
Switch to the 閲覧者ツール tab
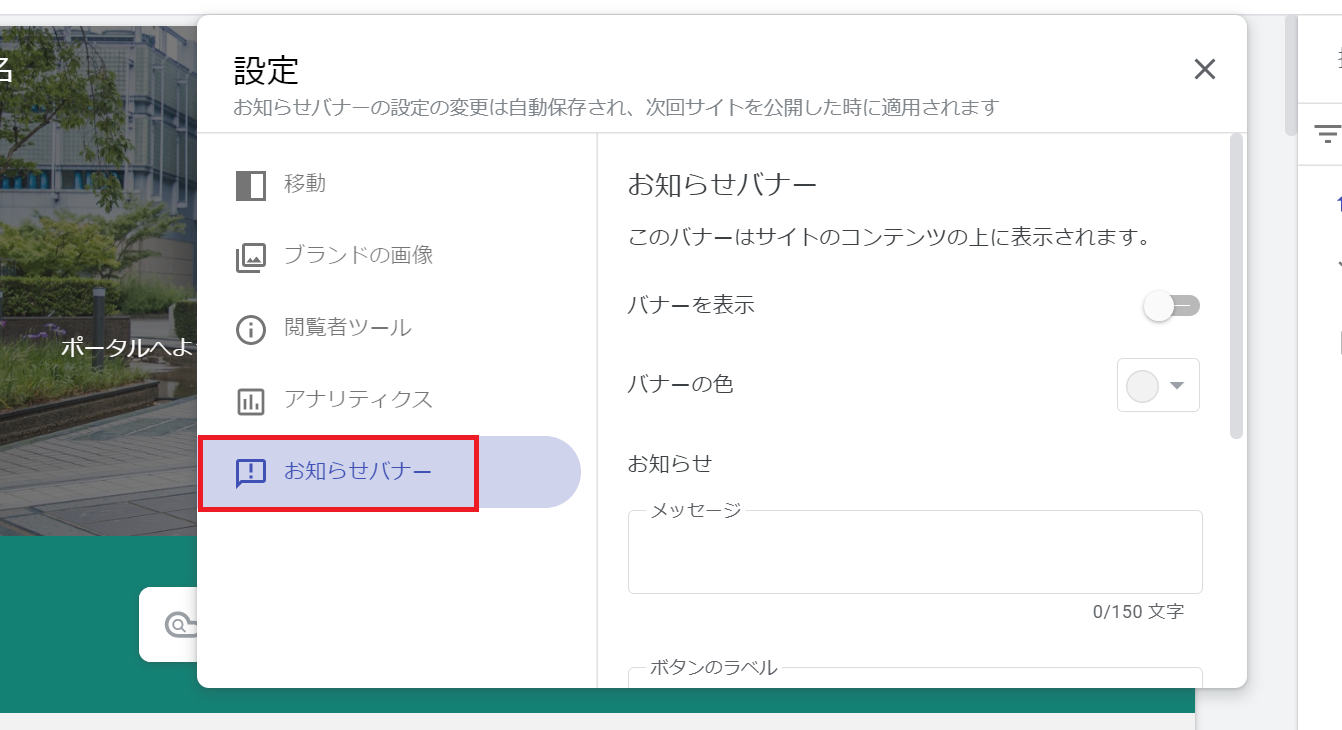pyautogui.click(x=347, y=328)
